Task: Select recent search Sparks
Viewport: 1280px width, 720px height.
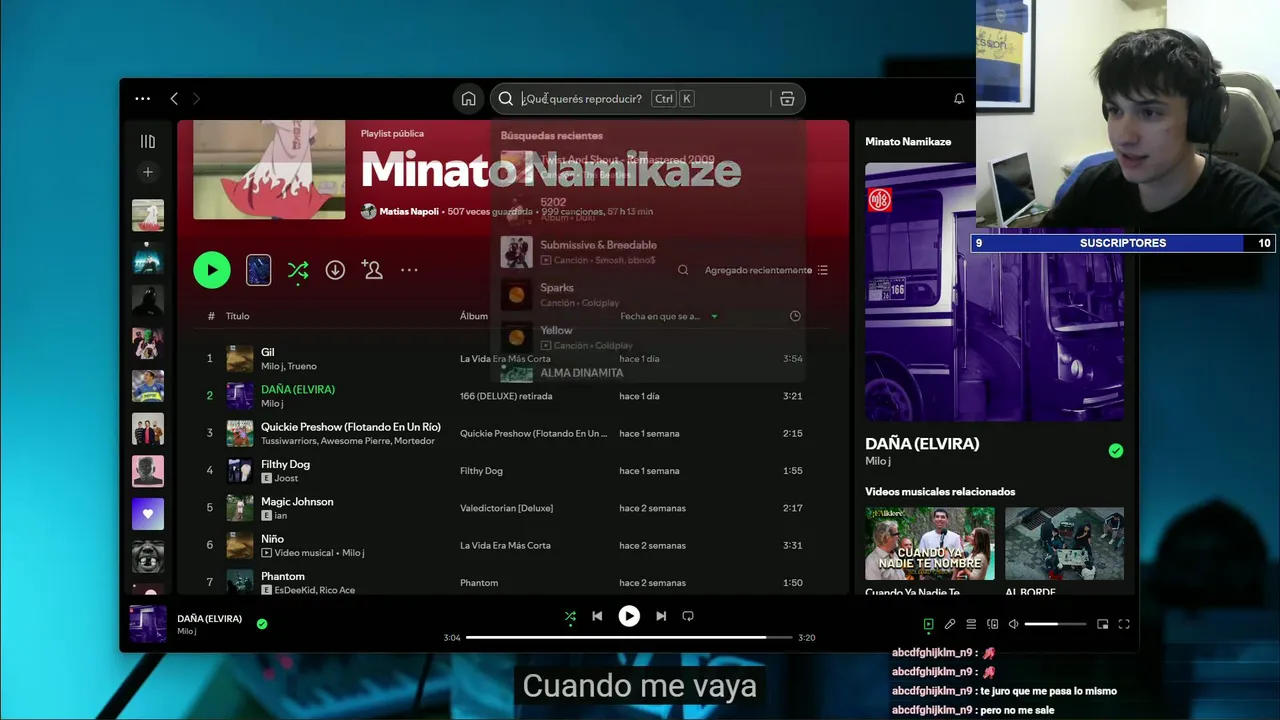Action: coord(648,294)
